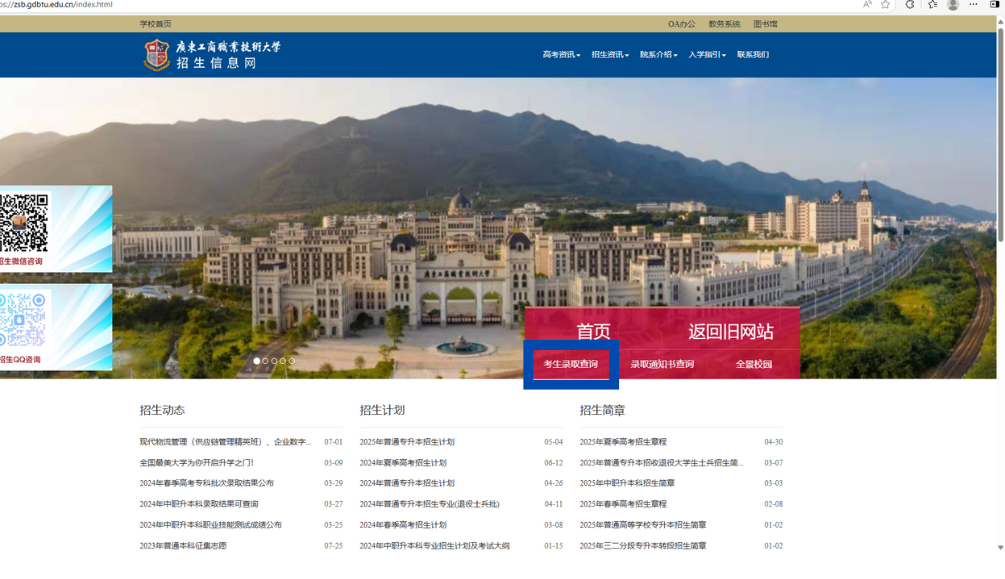Select the first carousel slide dot
This screenshot has width=1005, height=579.
tap(257, 361)
